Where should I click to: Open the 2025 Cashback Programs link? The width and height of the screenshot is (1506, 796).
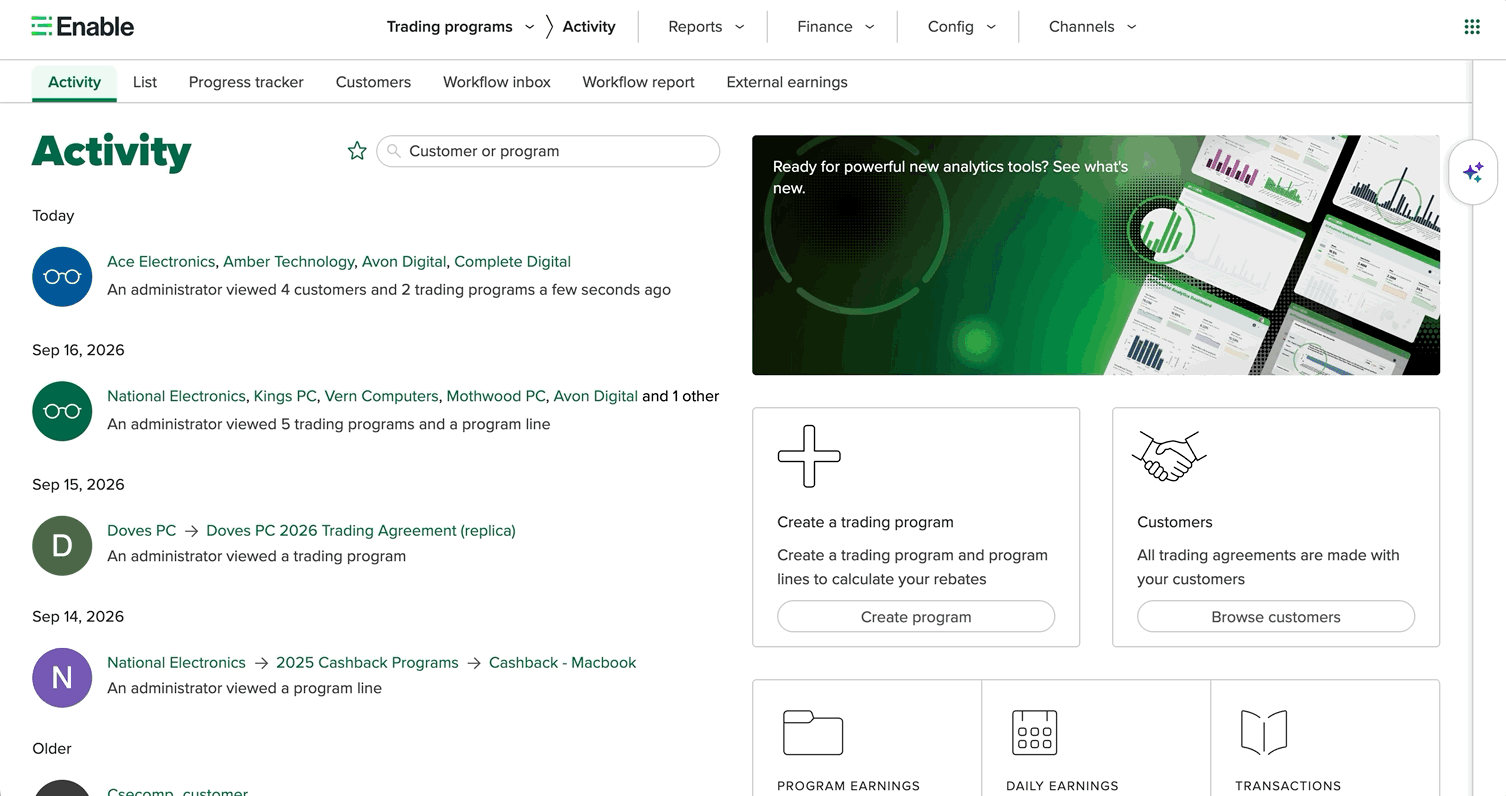[x=367, y=663]
